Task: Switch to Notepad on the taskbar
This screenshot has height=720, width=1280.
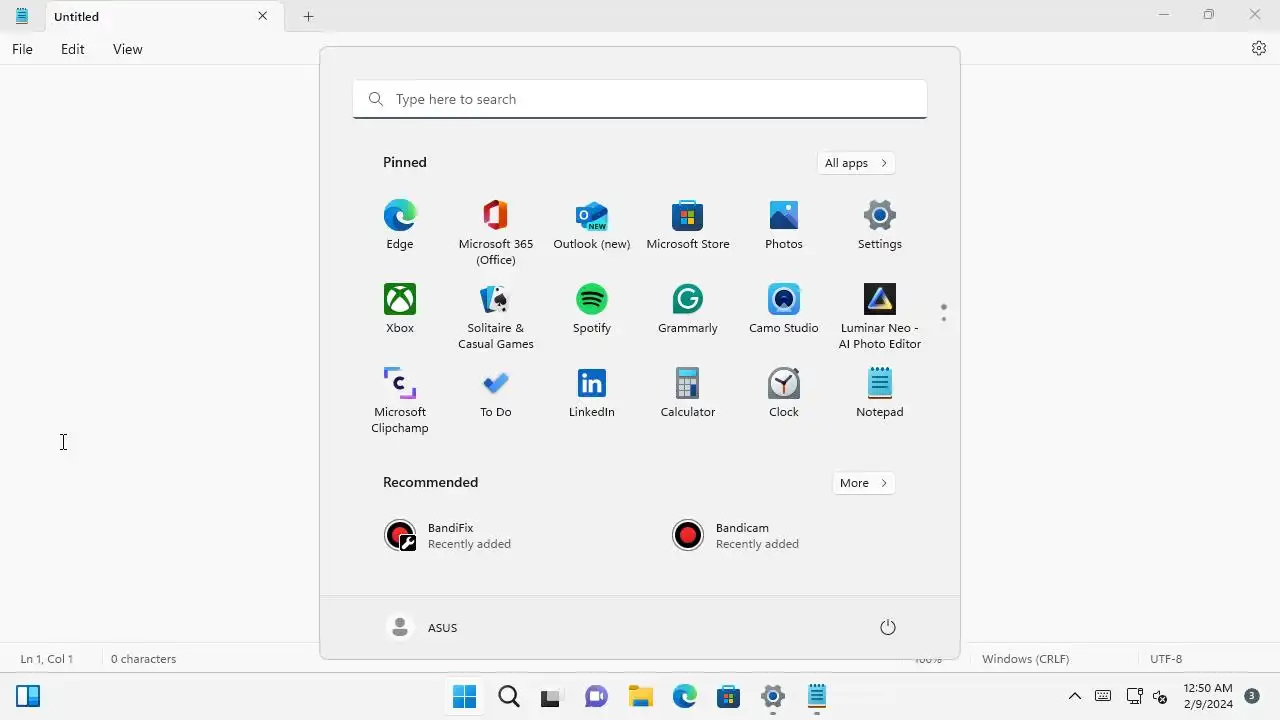Action: pyautogui.click(x=816, y=696)
